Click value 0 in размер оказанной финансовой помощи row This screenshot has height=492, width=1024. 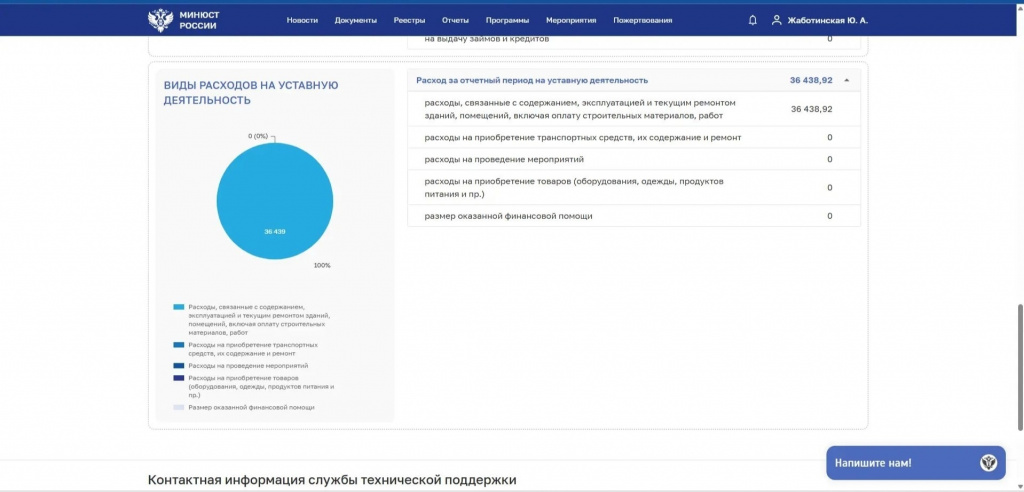(829, 216)
